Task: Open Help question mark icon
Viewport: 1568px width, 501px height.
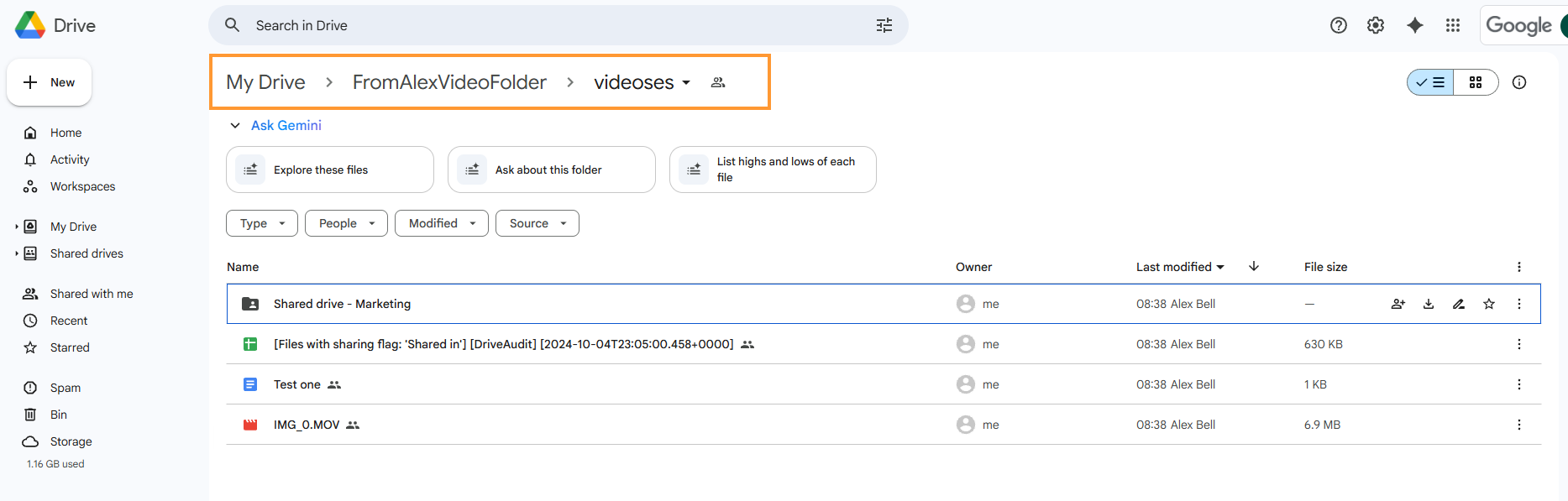Action: click(x=1339, y=25)
